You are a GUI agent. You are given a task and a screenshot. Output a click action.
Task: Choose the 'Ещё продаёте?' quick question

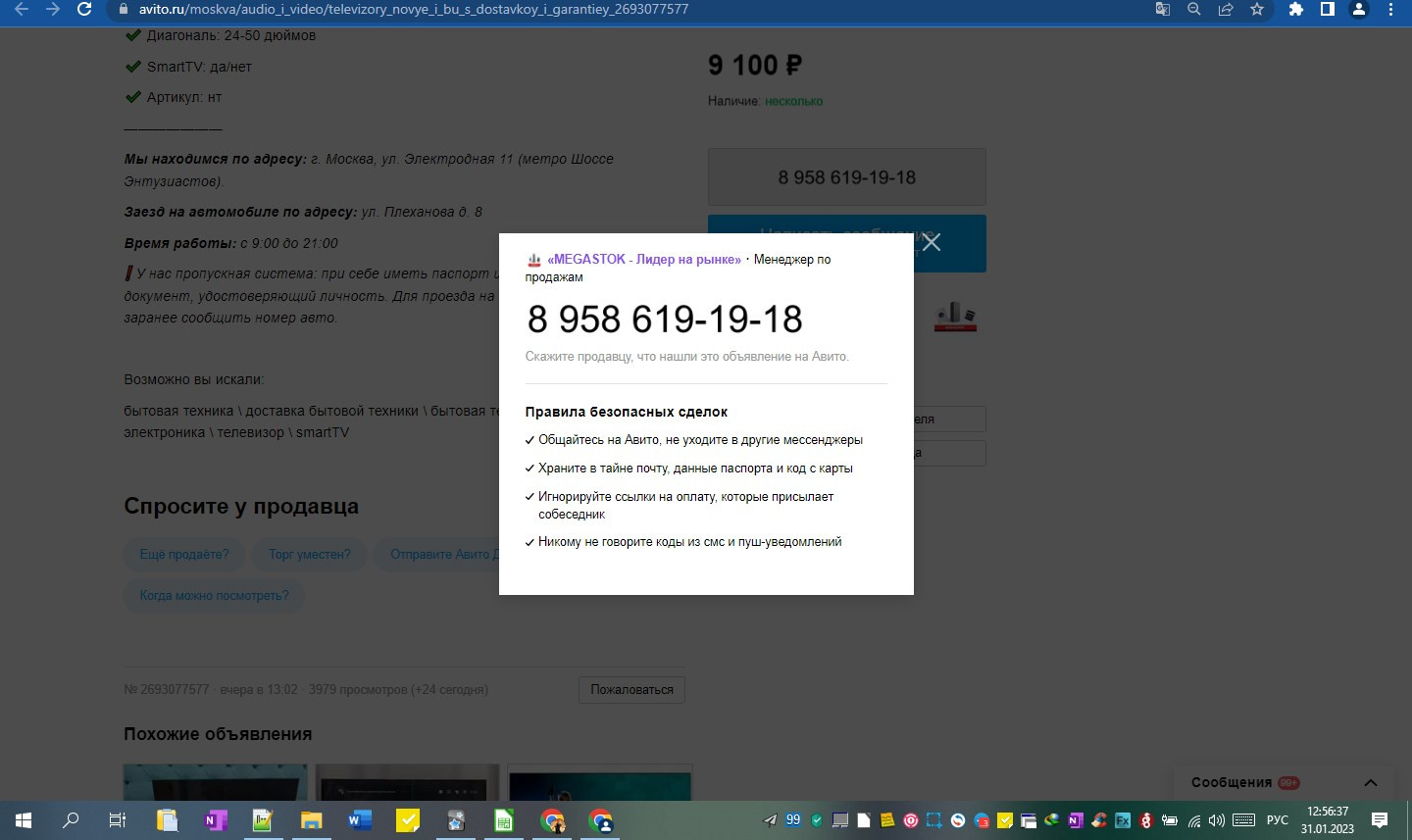pyautogui.click(x=184, y=555)
